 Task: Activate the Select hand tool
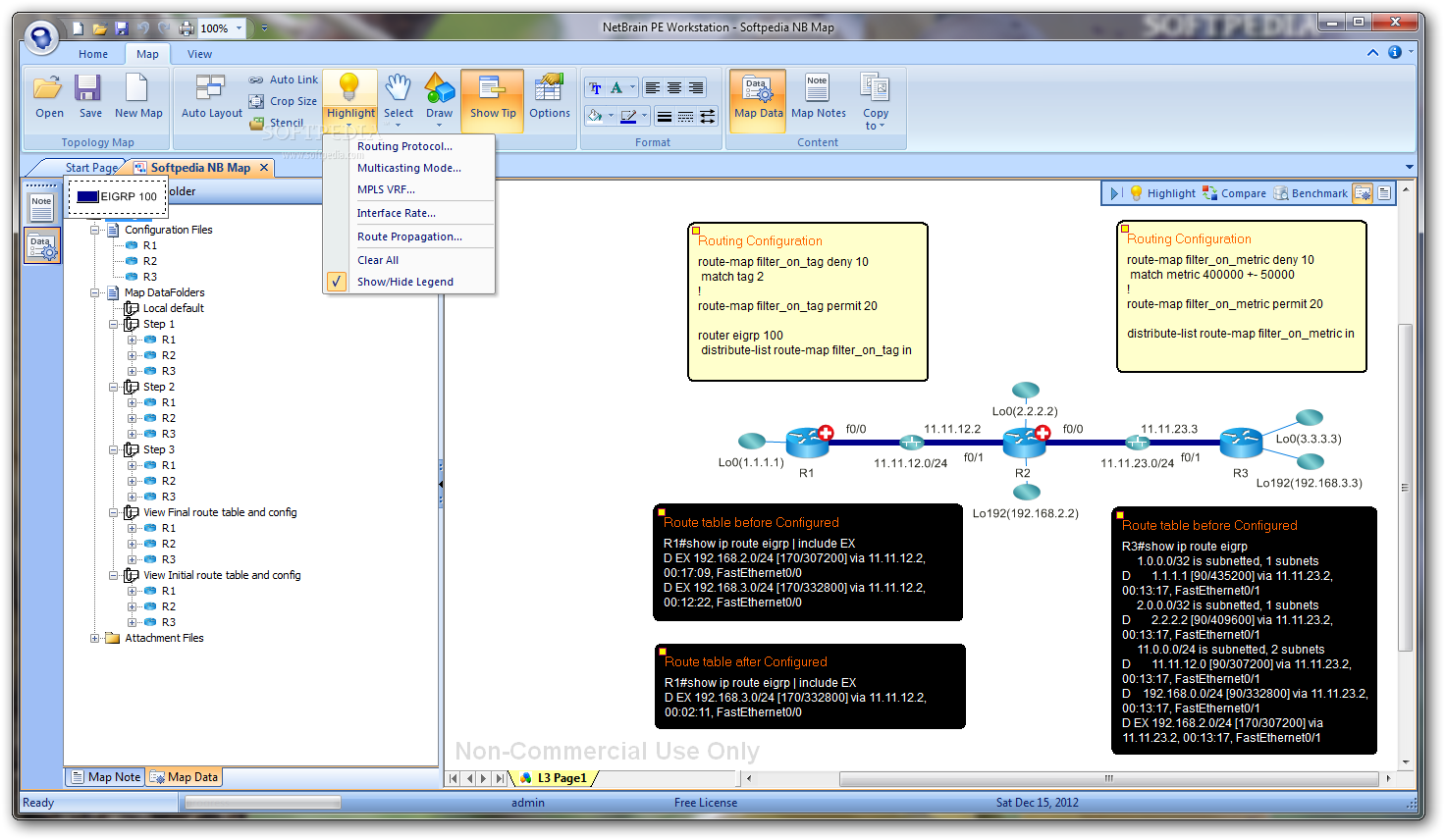399,98
